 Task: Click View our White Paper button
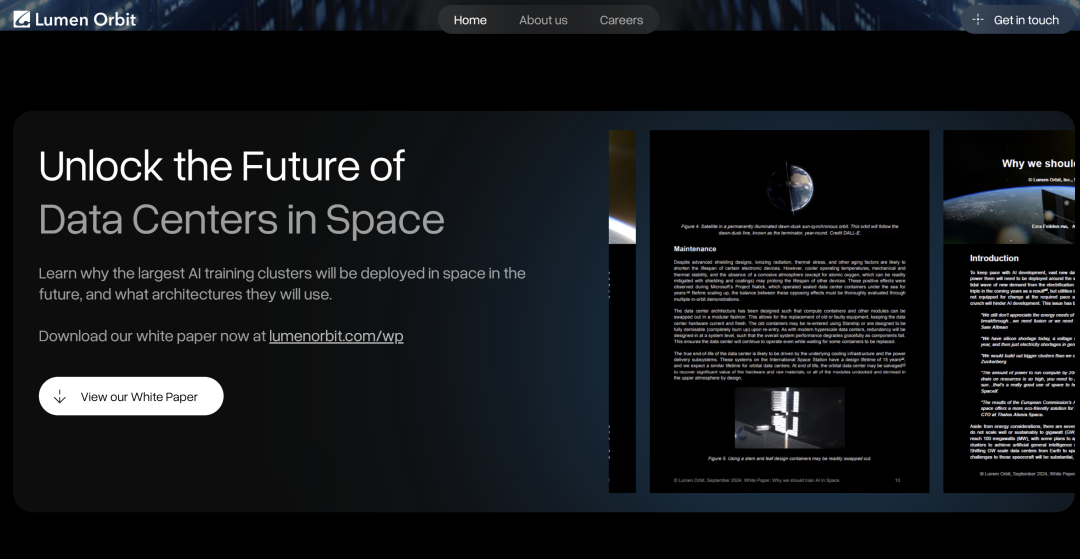(131, 396)
